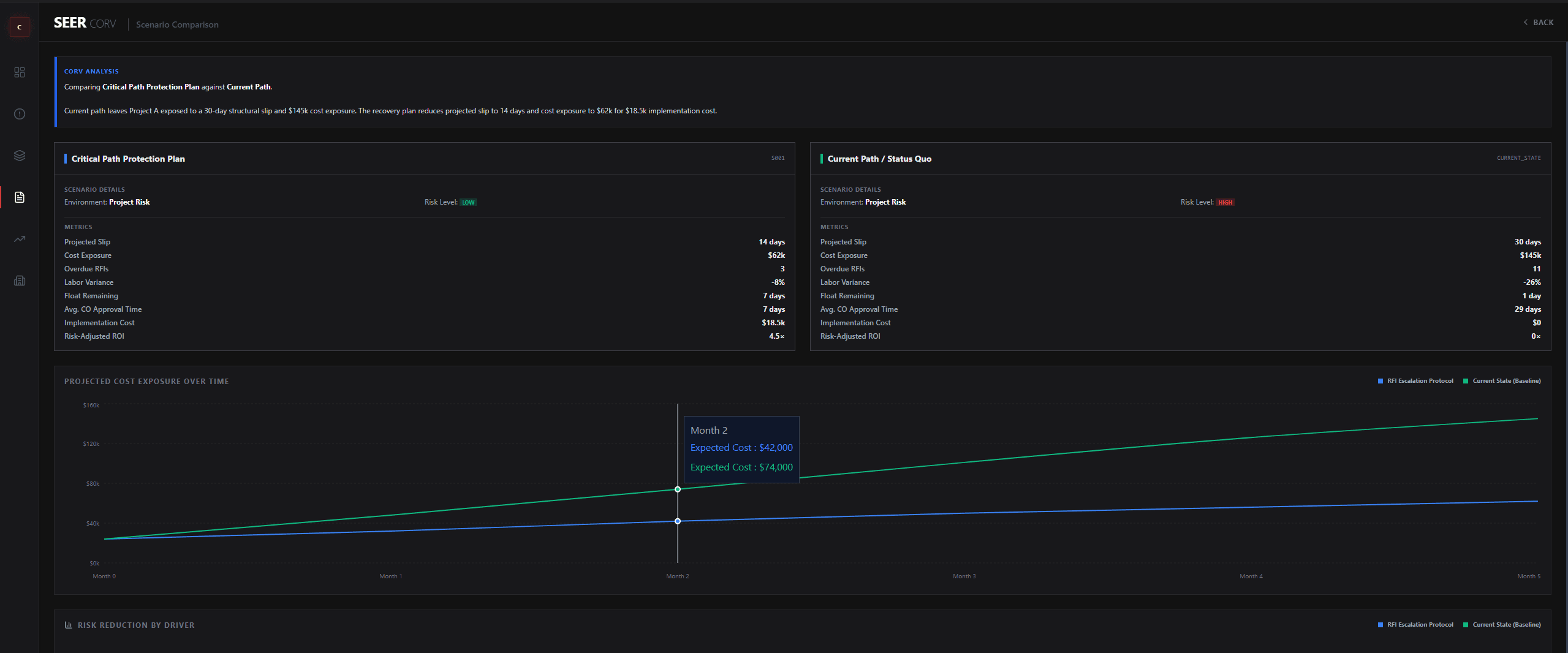
Task: Open the trending-up analytics sidebar icon
Action: point(20,239)
